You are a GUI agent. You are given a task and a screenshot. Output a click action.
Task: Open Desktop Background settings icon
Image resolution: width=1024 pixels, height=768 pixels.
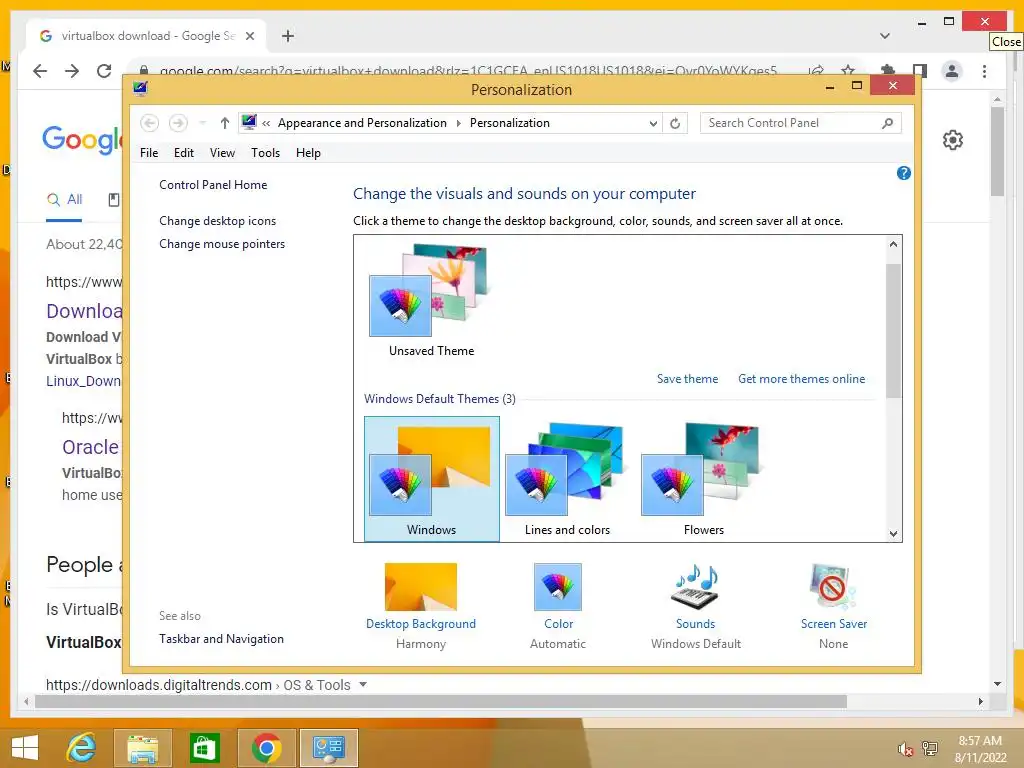tap(421, 587)
